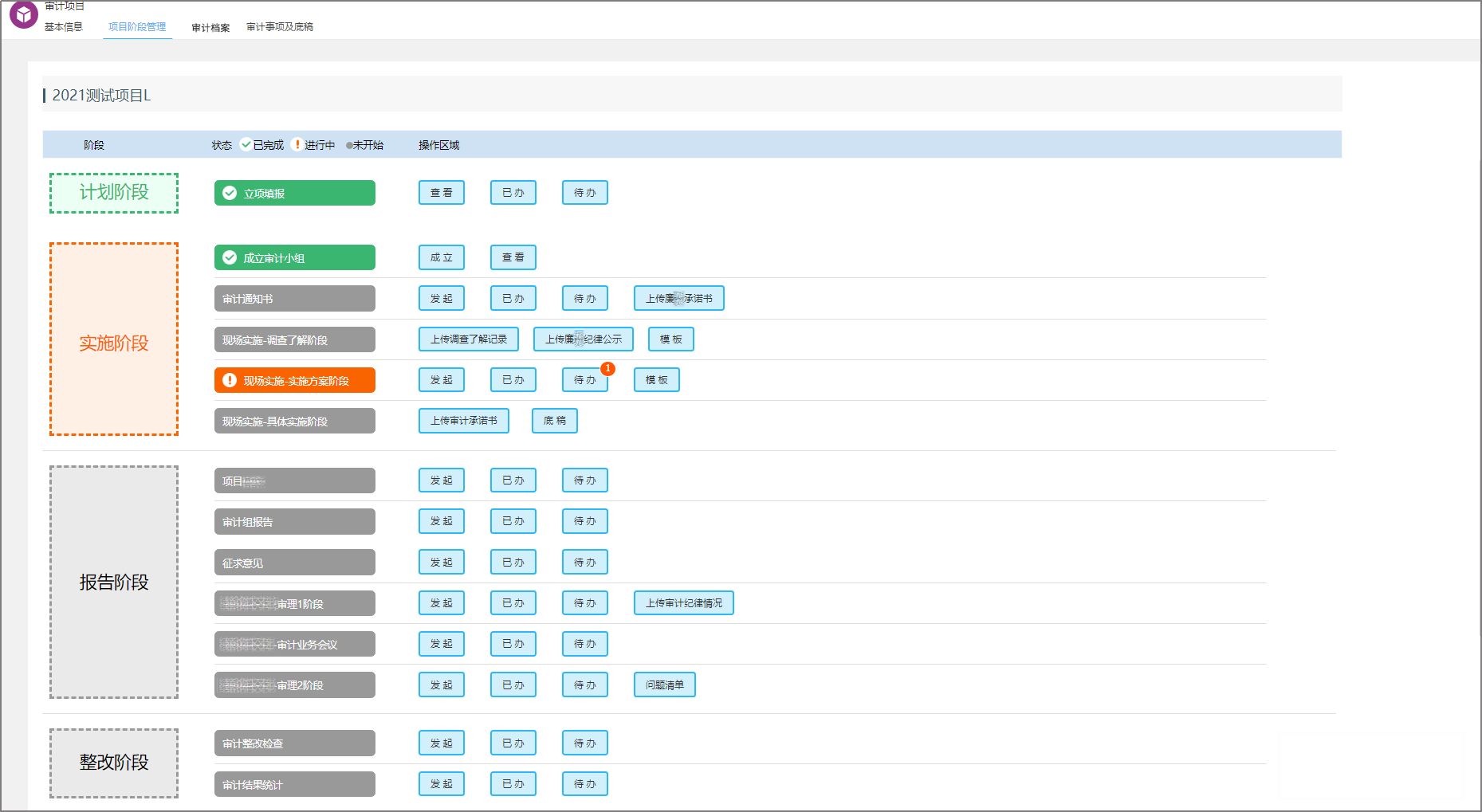This screenshot has width=1482, height=812.
Task: Click 已办 in 审计通知书 row
Action: click(x=513, y=298)
